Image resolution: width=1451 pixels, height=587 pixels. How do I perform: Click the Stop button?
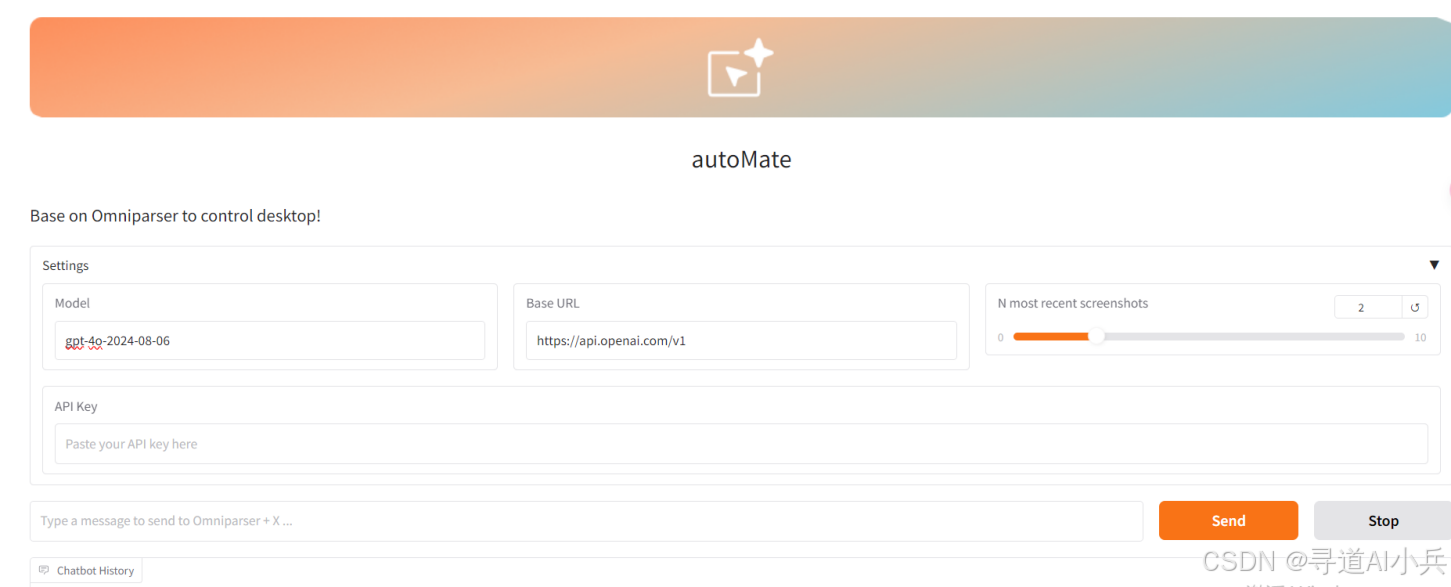[1383, 521]
